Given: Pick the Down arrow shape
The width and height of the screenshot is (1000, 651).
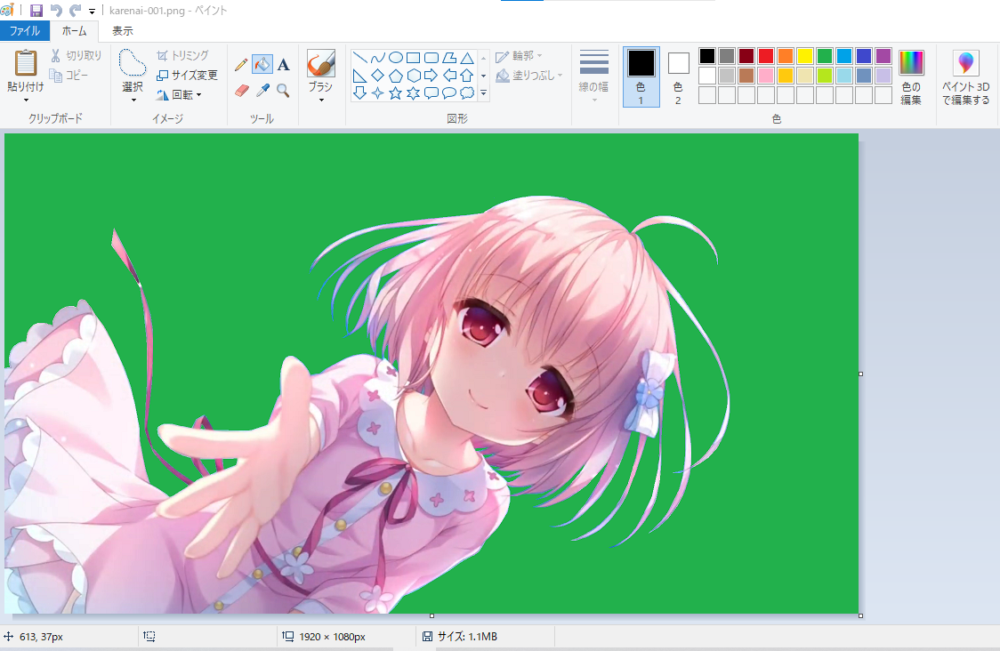Looking at the screenshot, I should (360, 94).
